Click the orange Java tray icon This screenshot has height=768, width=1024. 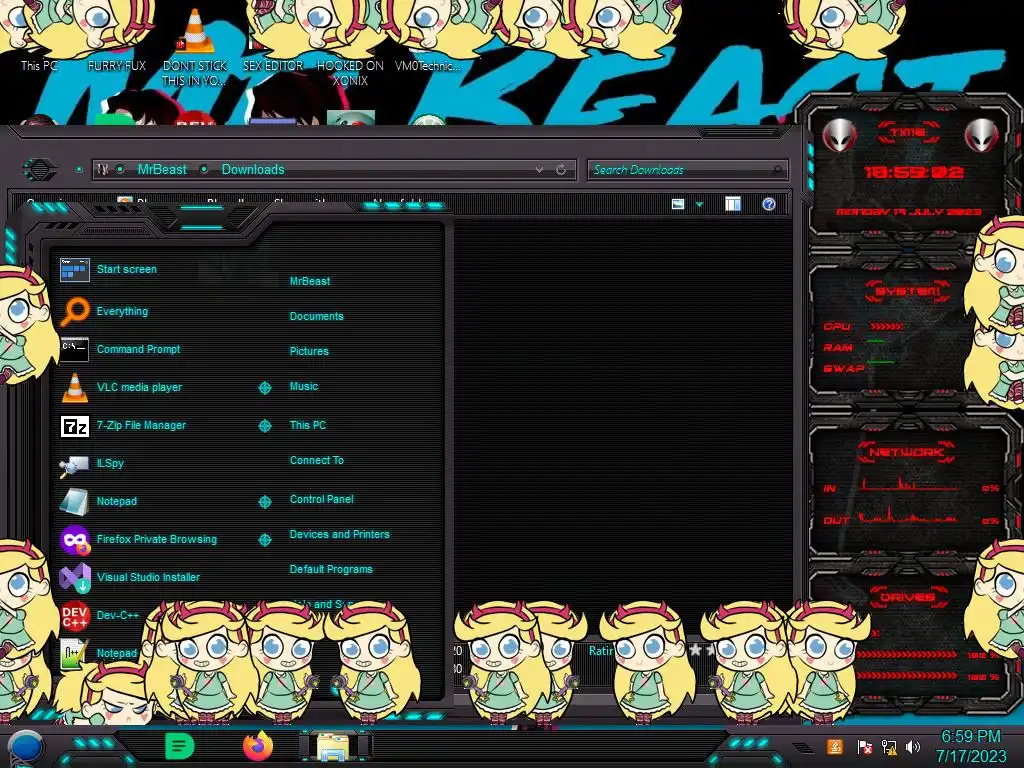point(835,746)
